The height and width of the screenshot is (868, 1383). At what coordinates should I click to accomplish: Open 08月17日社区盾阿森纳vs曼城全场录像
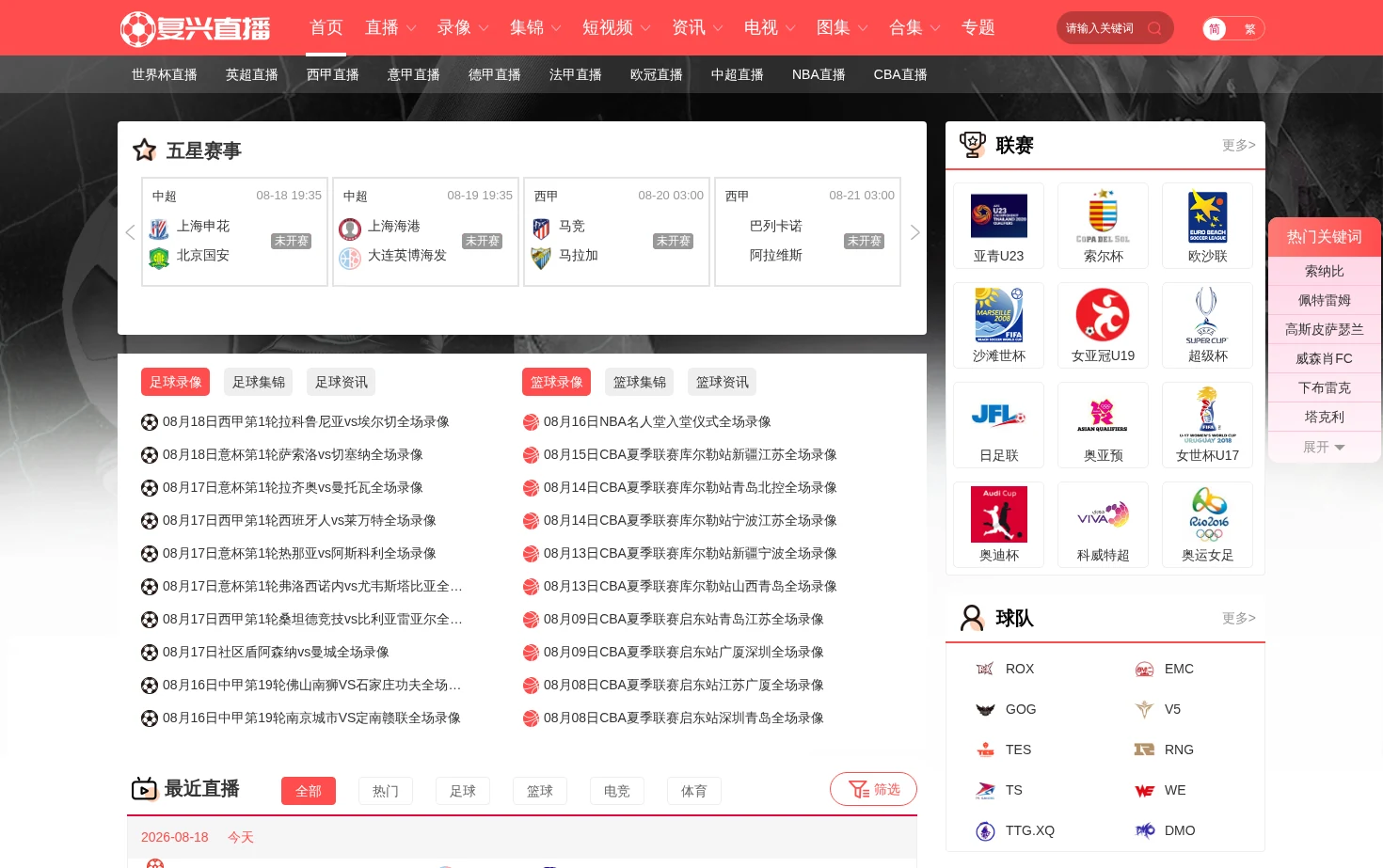[x=276, y=652]
